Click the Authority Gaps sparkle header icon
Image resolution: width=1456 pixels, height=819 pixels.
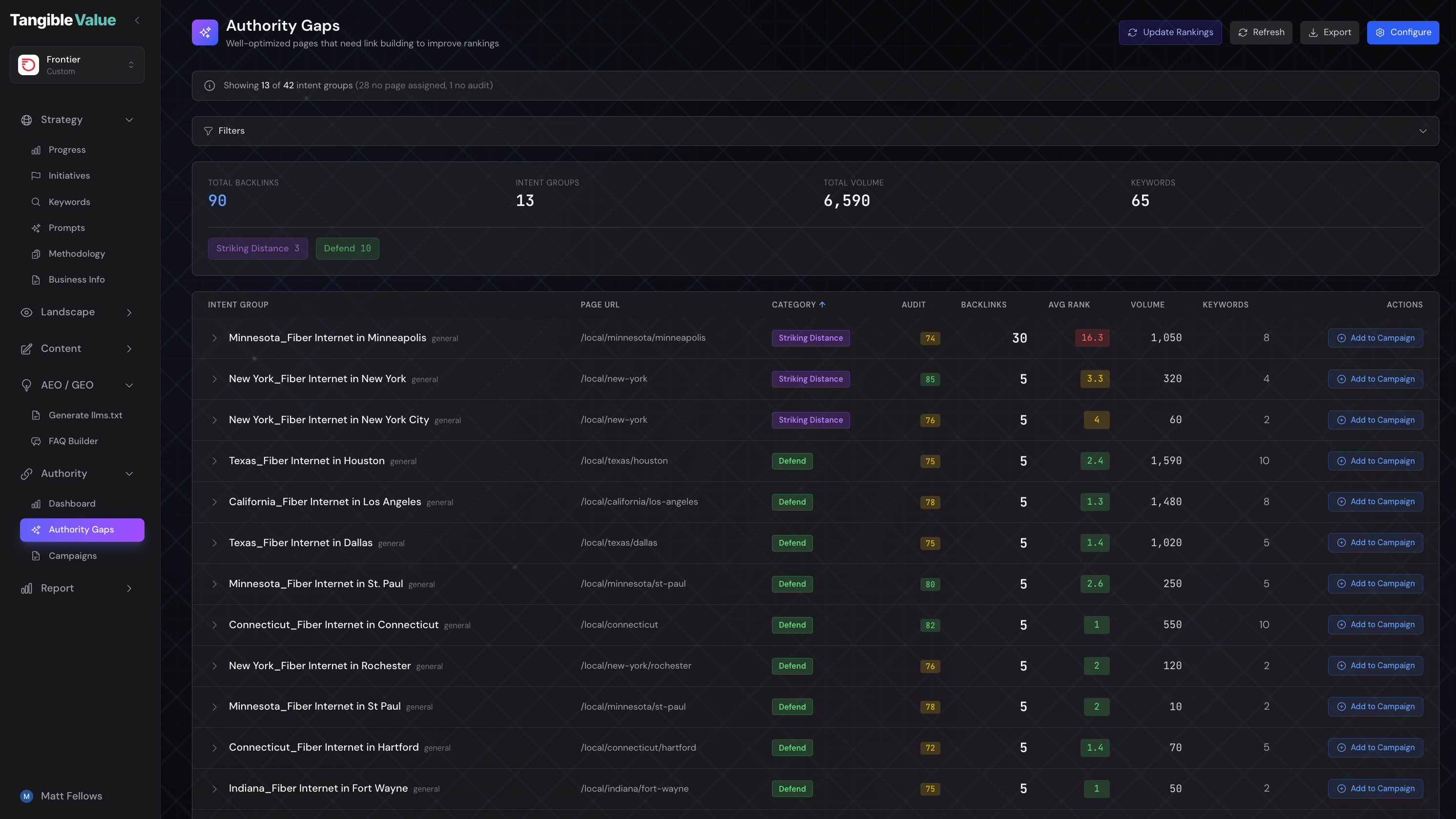pos(205,33)
